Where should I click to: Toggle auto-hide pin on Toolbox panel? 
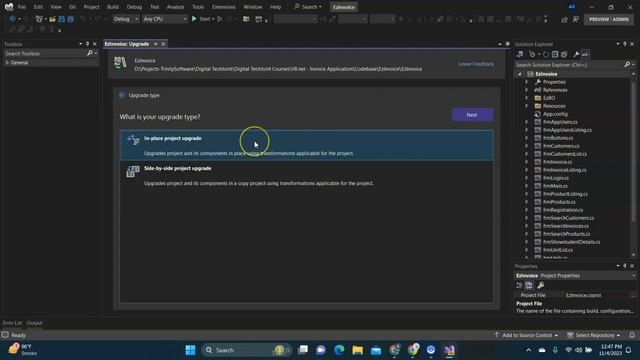[x=87, y=44]
